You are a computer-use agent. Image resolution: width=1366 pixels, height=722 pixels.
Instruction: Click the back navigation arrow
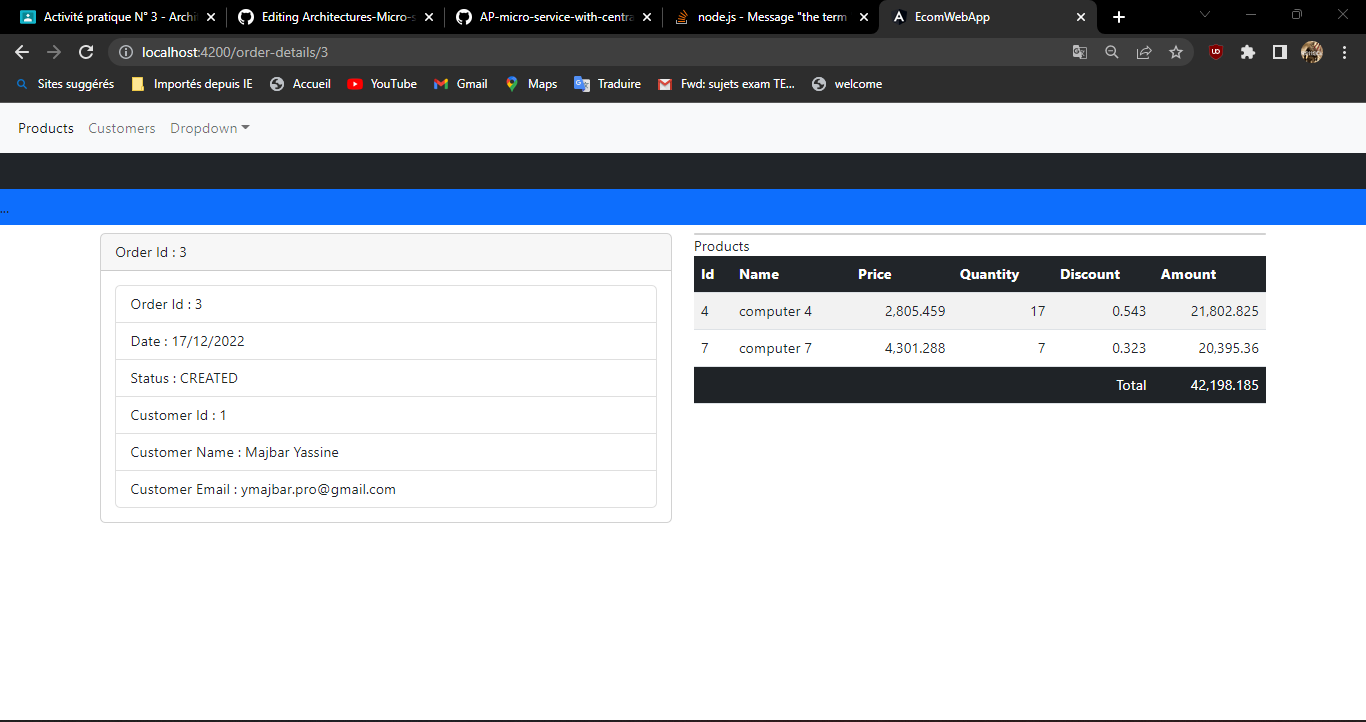[x=20, y=52]
